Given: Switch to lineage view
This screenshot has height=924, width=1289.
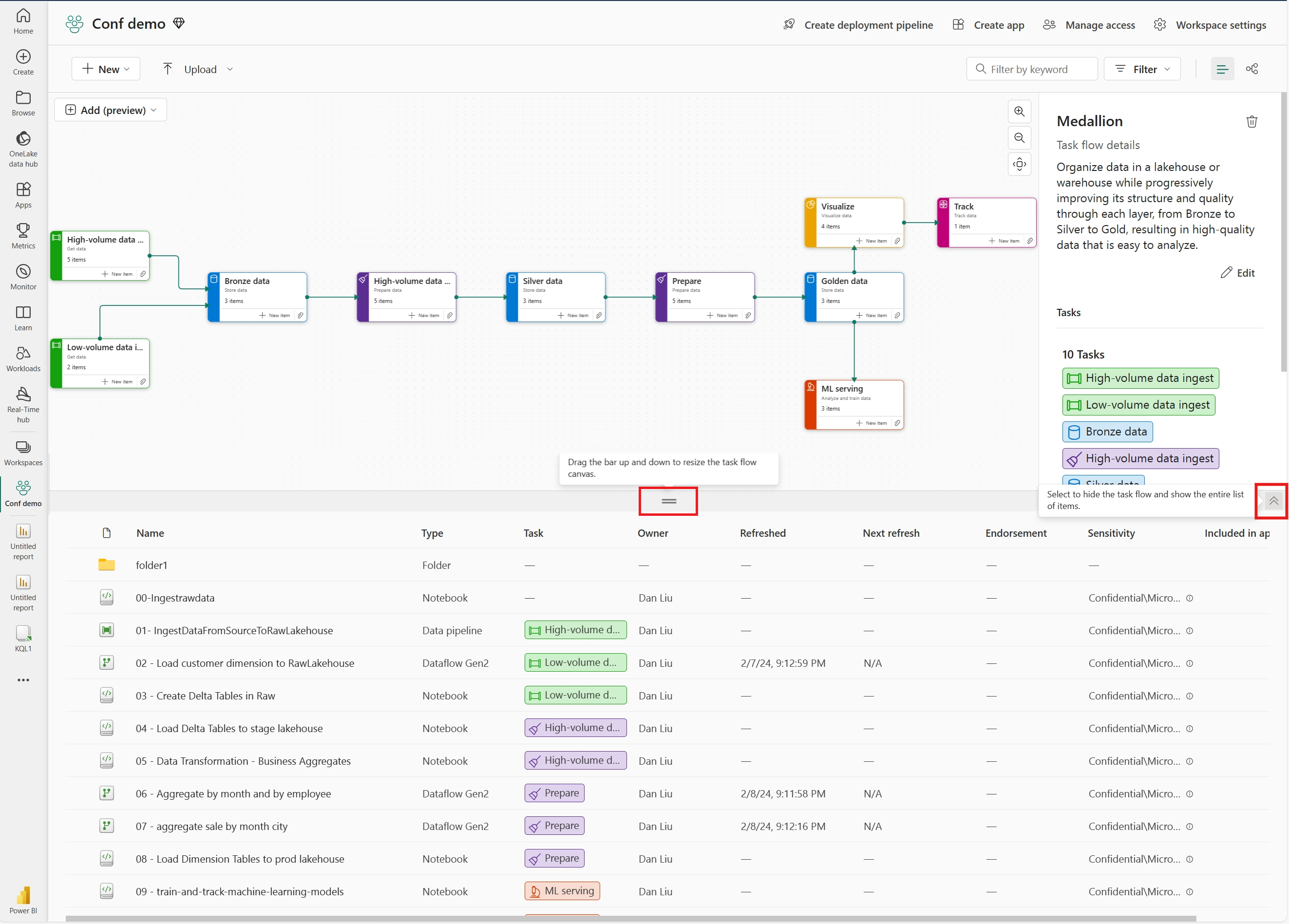Looking at the screenshot, I should tap(1251, 69).
